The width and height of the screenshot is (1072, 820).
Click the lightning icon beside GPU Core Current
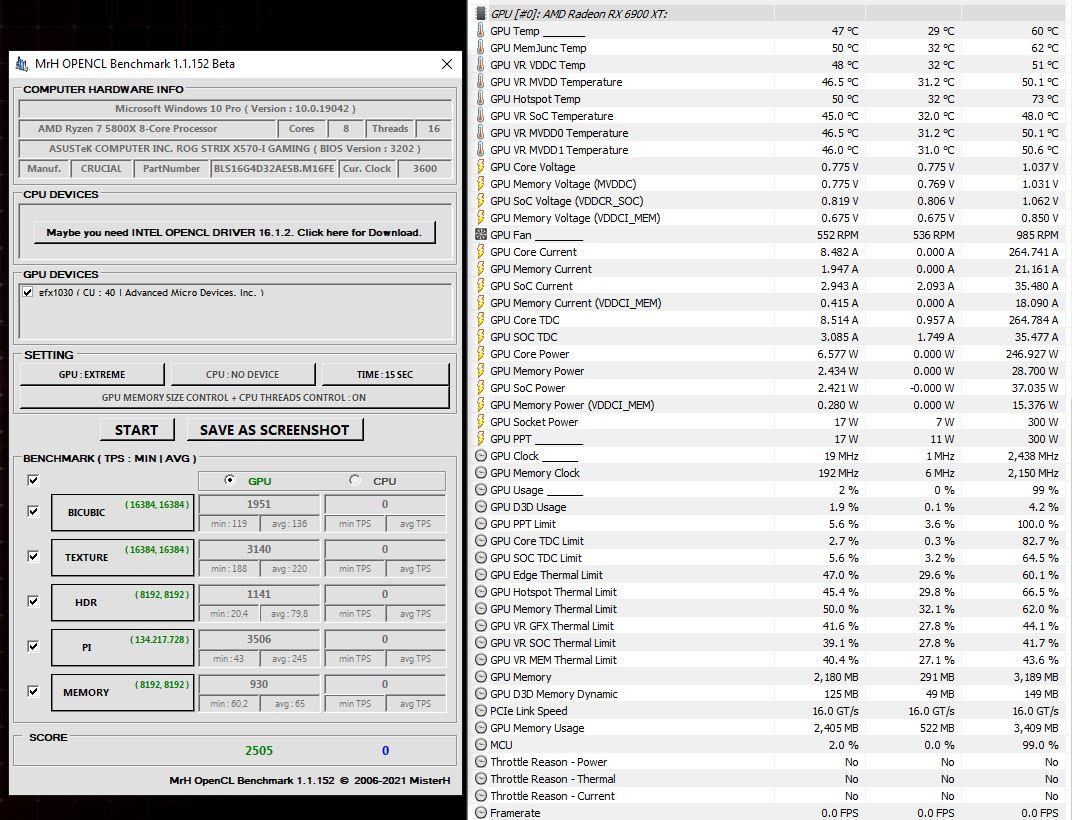click(481, 252)
